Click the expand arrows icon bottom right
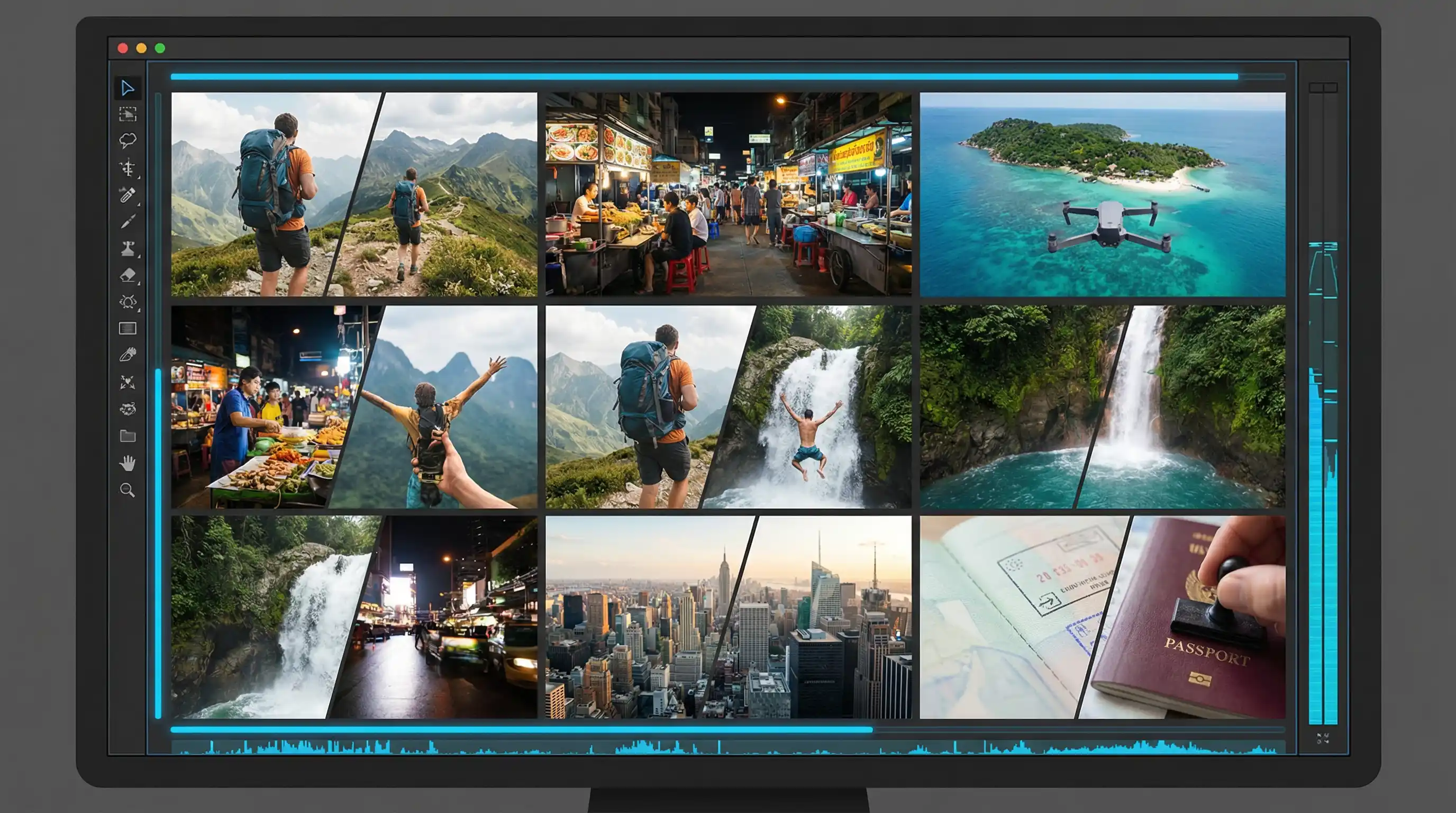The width and height of the screenshot is (1456, 813). pyautogui.click(x=1323, y=738)
